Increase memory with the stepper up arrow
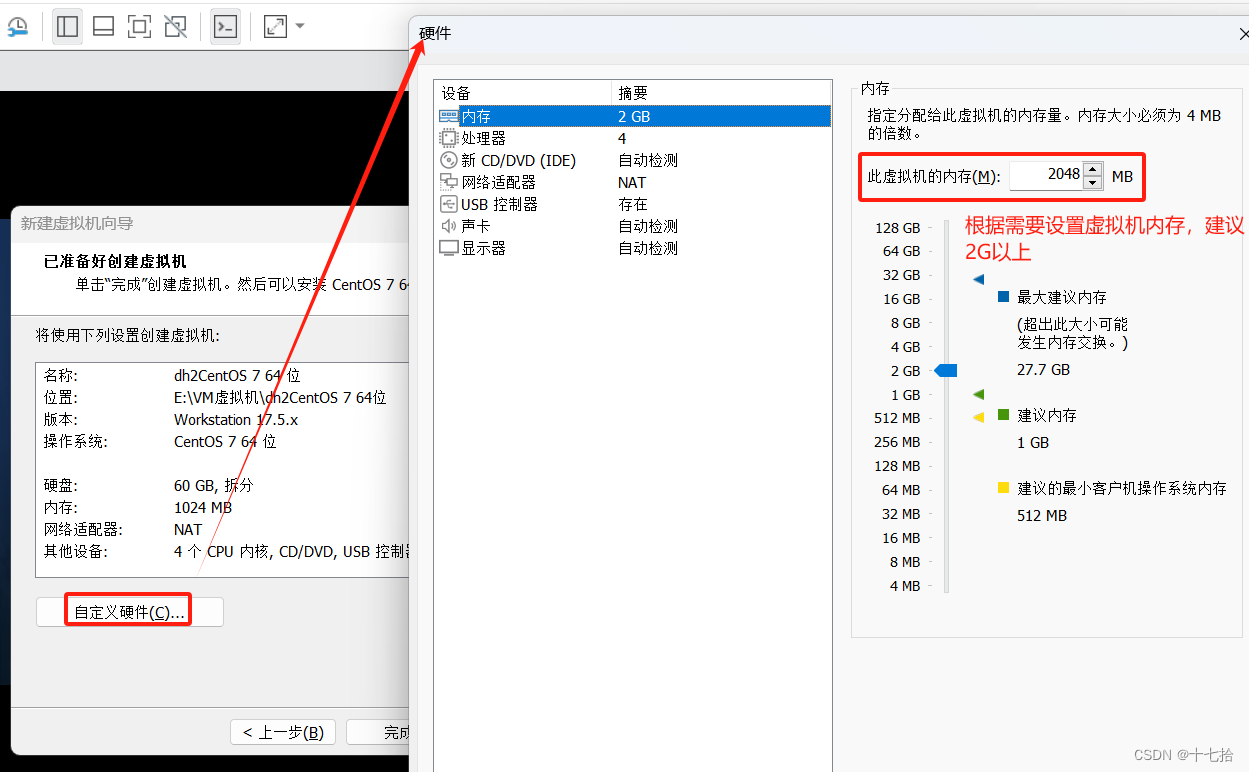This screenshot has width=1249, height=772. tap(1092, 168)
